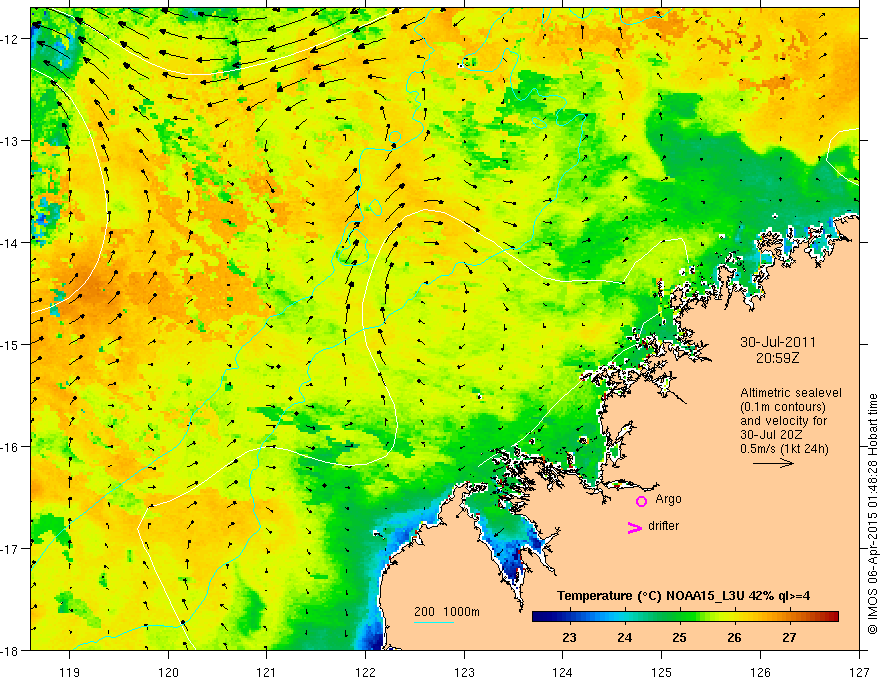Screen dimensions: 880x680
Task: Click the longitude label 119
Action: [x=70, y=672]
